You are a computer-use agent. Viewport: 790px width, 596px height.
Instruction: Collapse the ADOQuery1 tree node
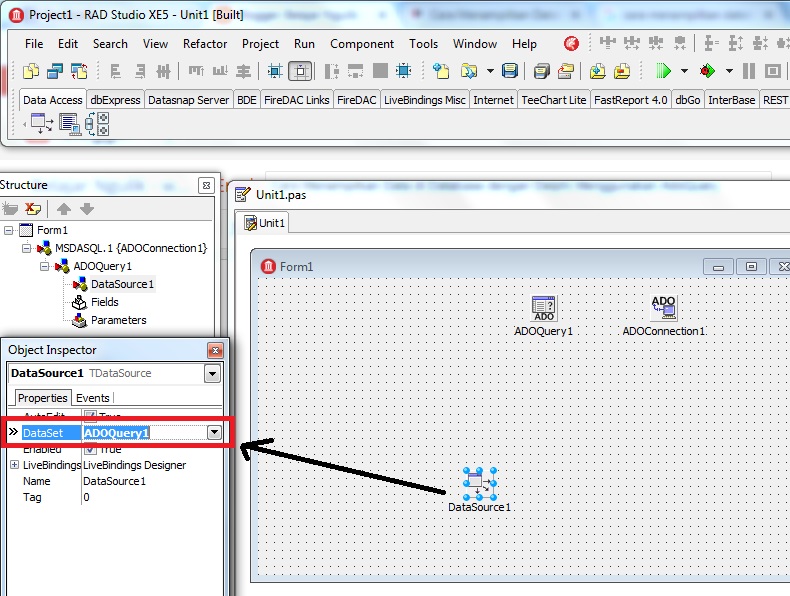tap(45, 266)
